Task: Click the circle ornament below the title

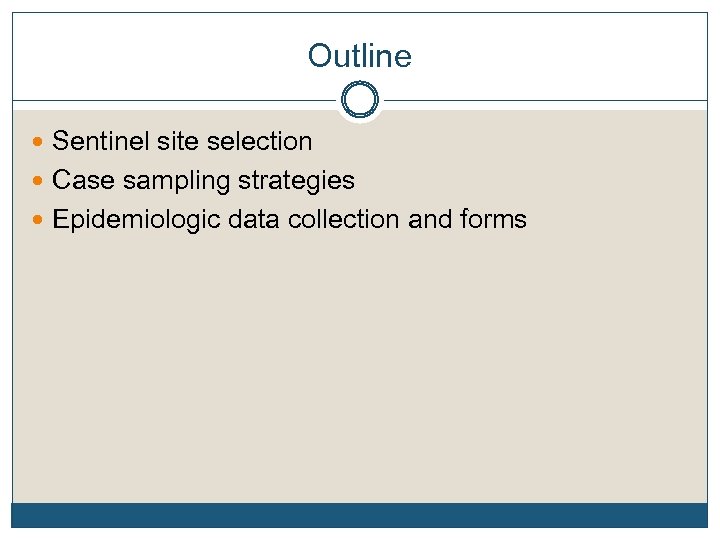Action: pyautogui.click(x=360, y=100)
